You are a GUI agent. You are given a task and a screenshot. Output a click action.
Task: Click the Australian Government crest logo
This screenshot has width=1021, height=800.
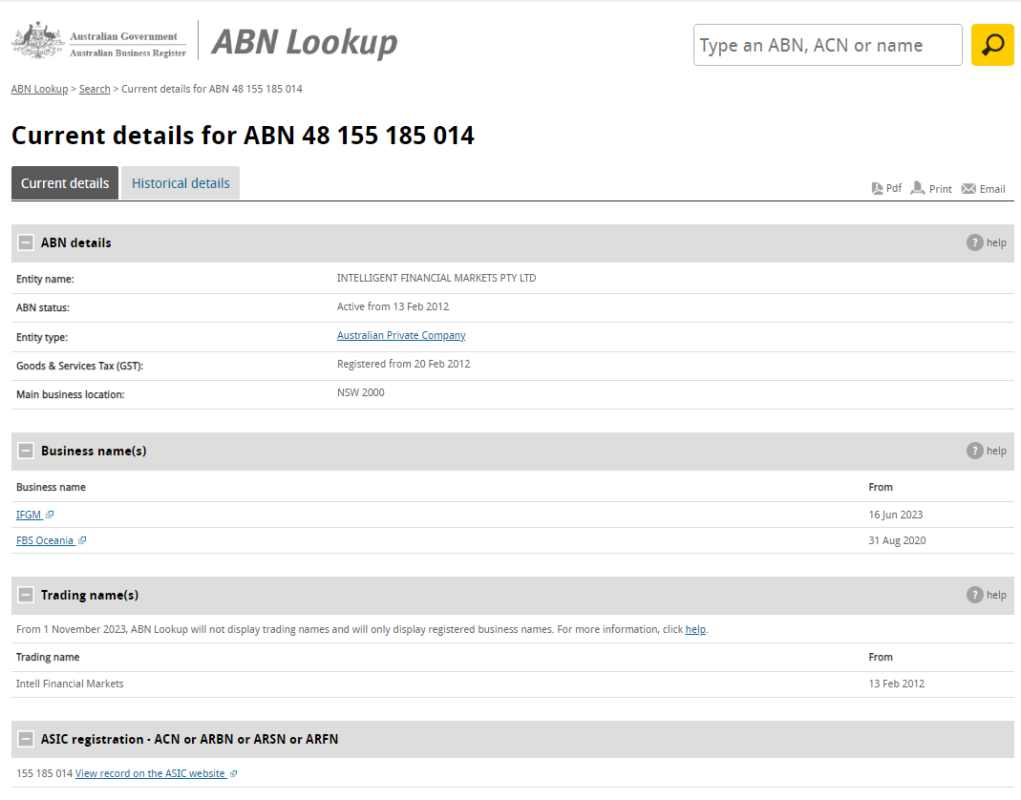point(38,40)
